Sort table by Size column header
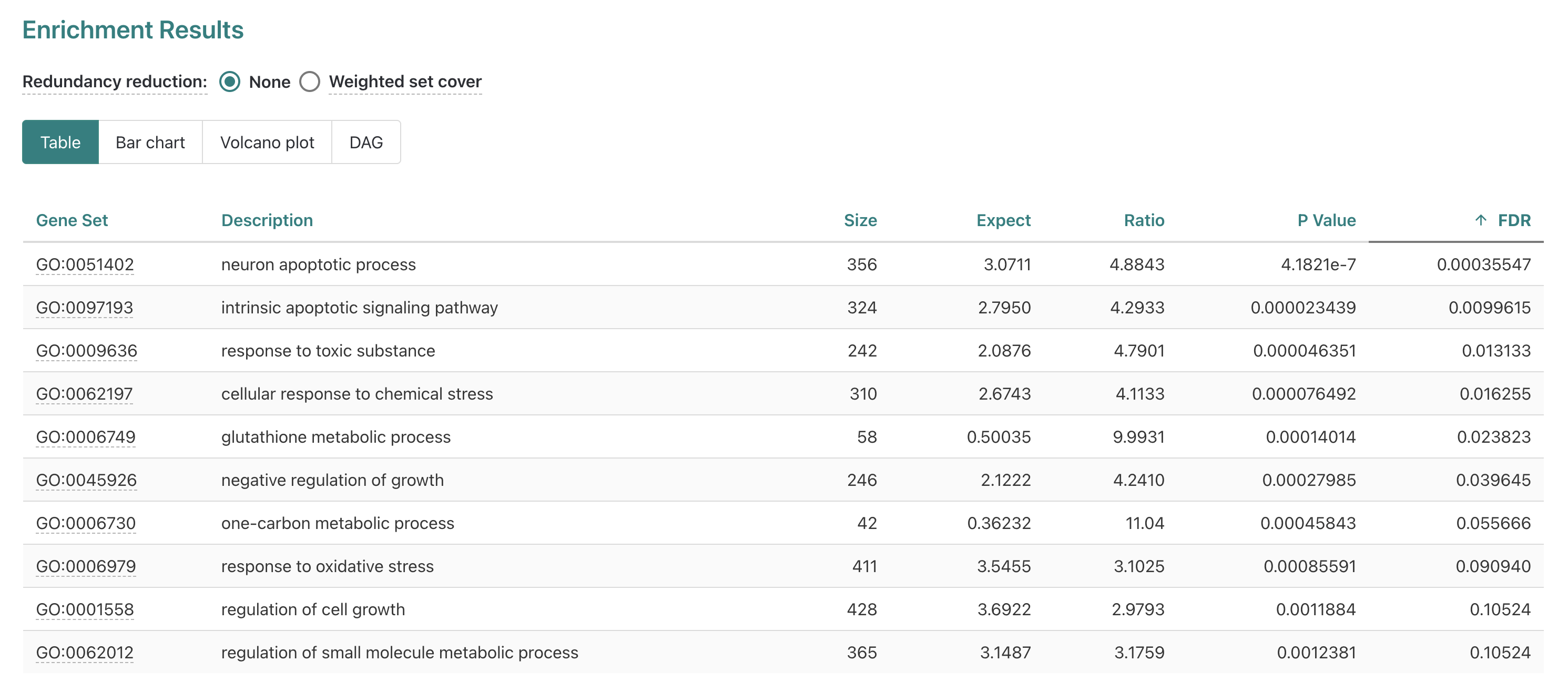 coord(860,220)
